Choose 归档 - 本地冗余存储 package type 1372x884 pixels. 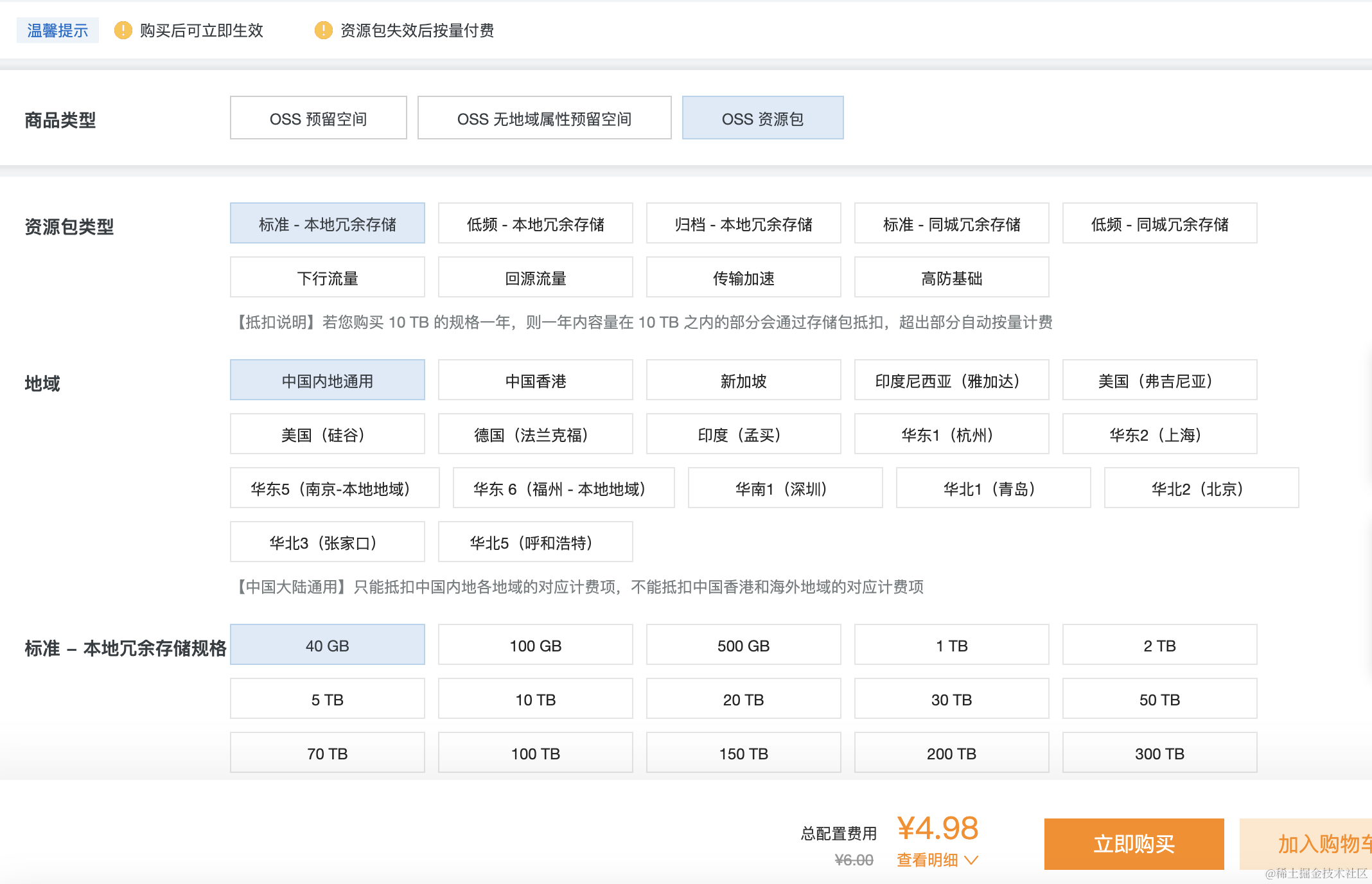[x=743, y=224]
